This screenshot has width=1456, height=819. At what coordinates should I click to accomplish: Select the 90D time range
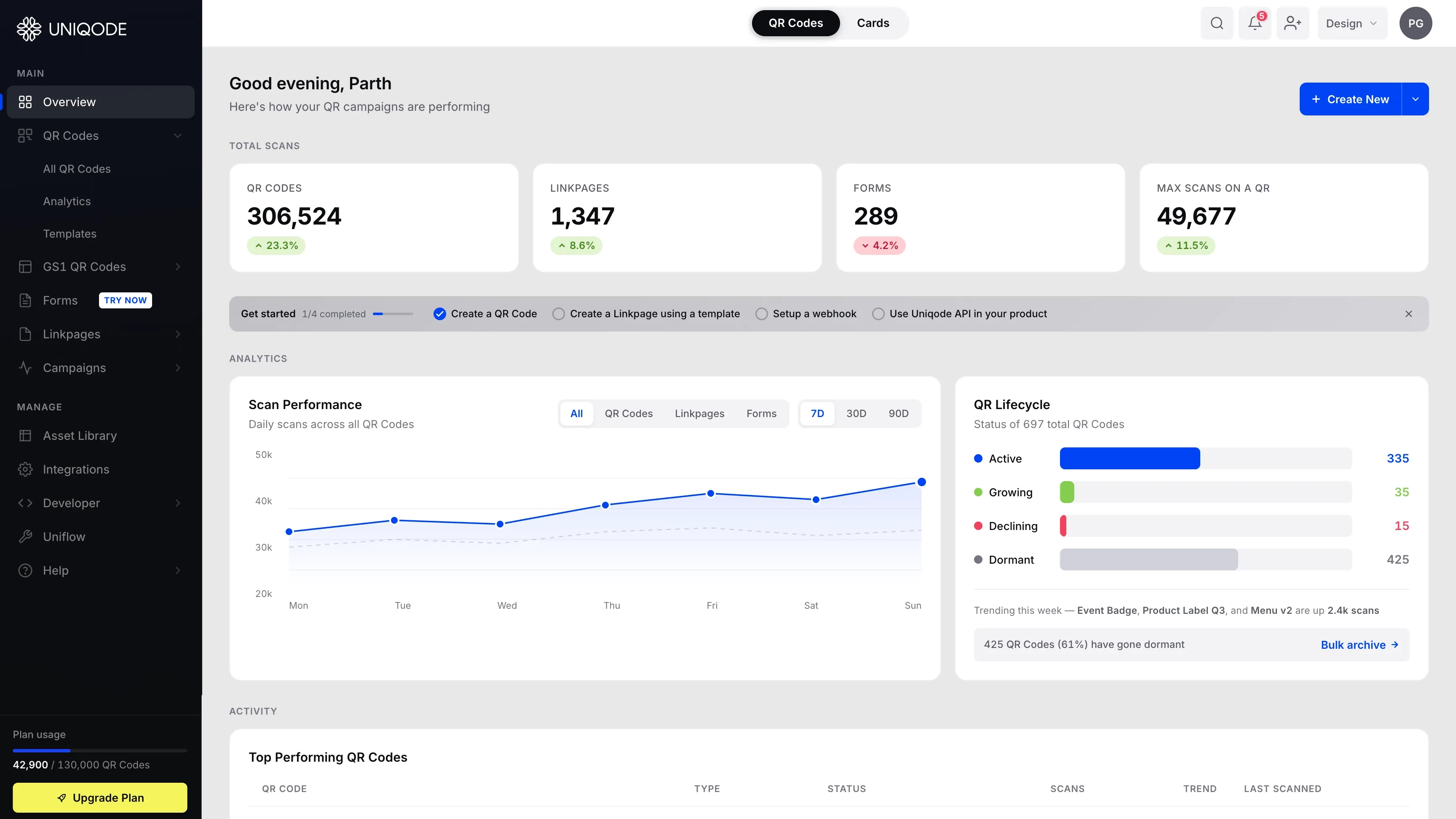[x=899, y=414]
